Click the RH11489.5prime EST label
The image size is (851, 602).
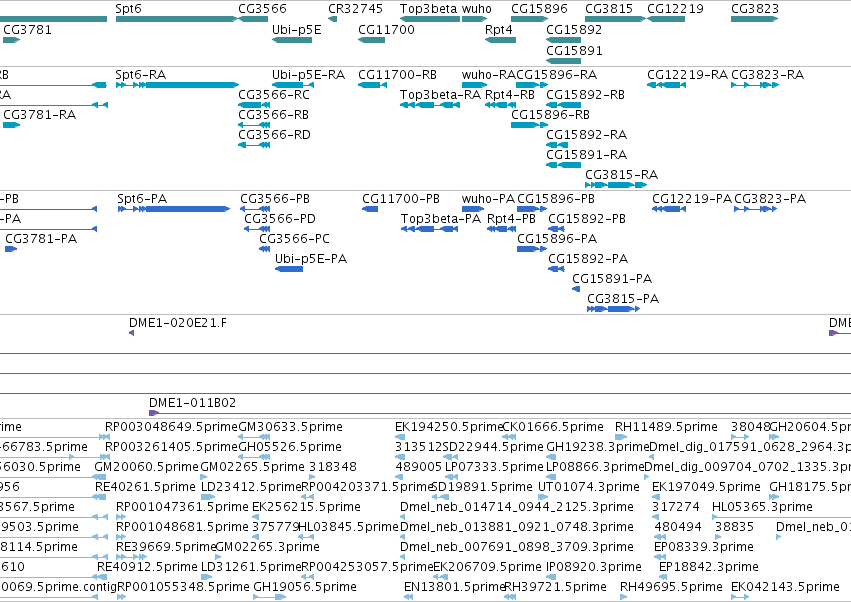[666, 427]
